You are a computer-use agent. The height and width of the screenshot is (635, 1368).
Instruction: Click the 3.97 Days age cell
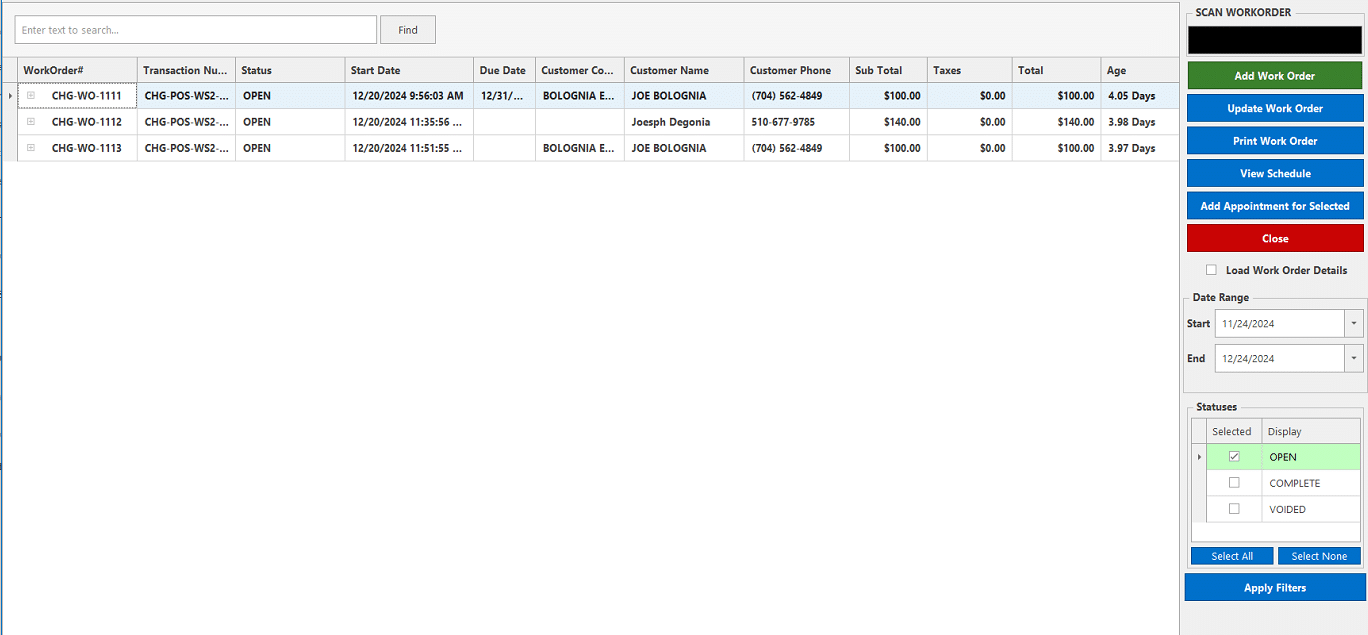1139,148
